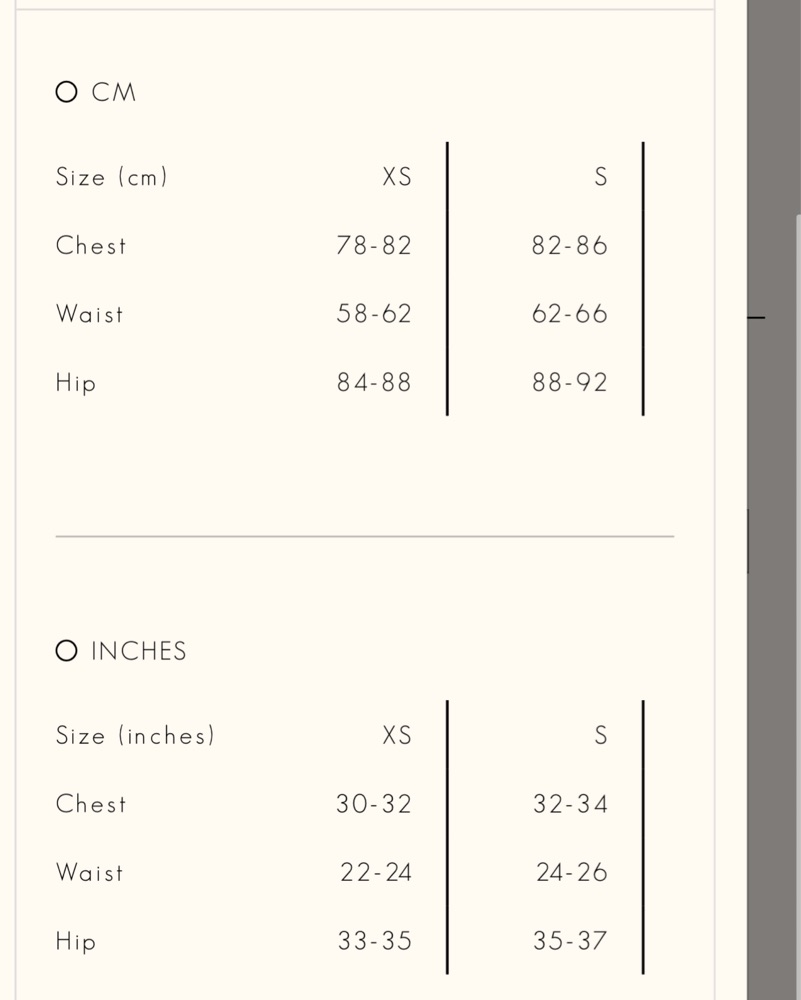
Task: Select the CM radio button
Action: coord(66,92)
